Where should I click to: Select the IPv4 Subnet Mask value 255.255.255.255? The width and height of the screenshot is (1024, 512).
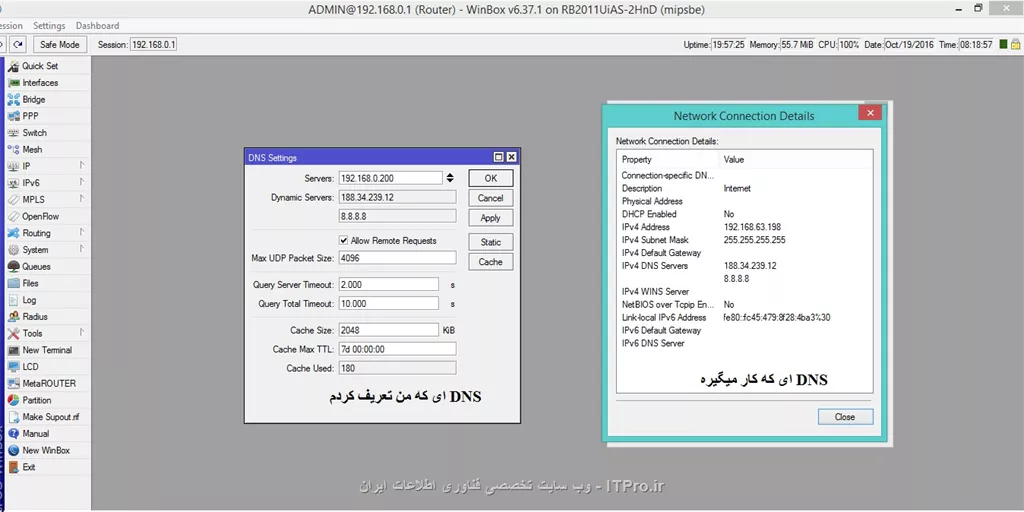coord(754,240)
